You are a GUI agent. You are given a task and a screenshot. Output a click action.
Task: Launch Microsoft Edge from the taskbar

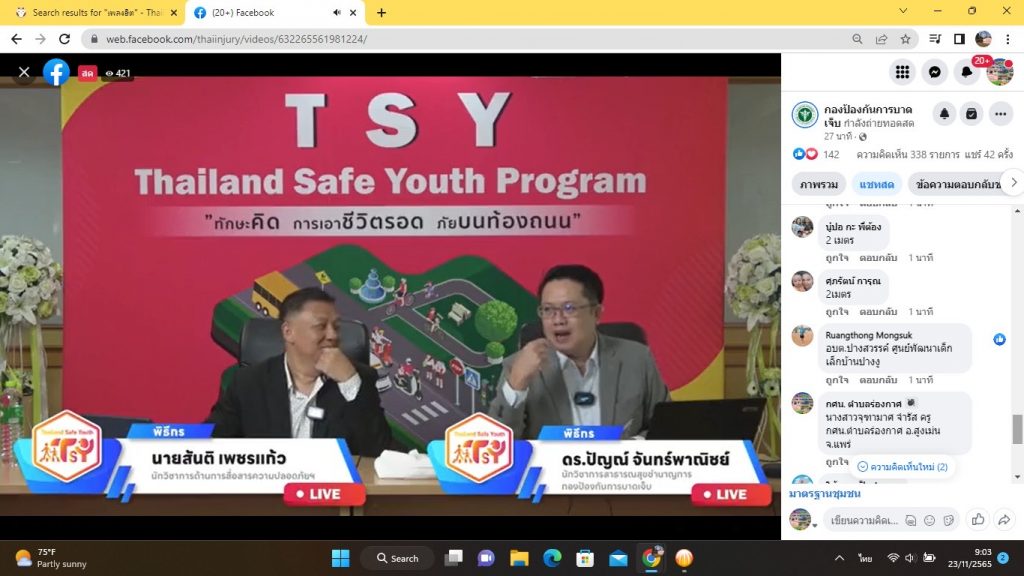coord(552,558)
